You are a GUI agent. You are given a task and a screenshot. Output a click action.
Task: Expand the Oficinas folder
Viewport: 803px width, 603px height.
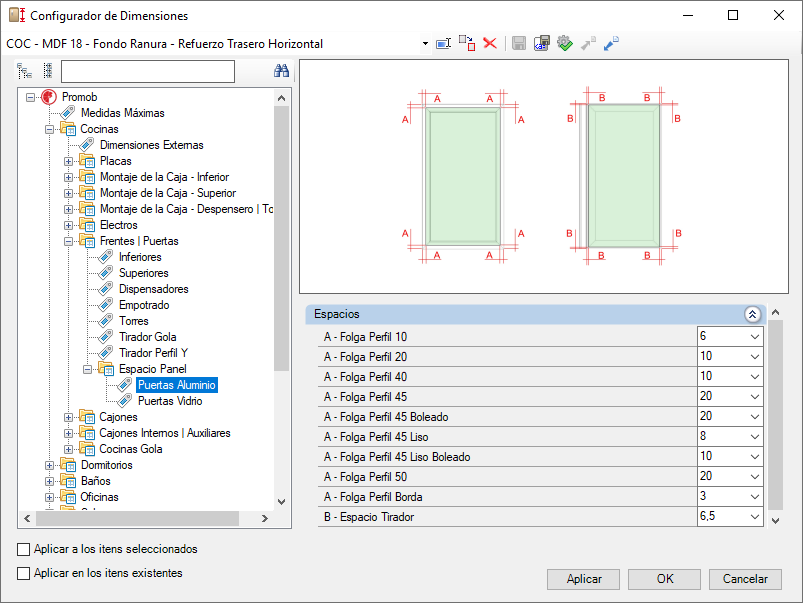pos(50,497)
